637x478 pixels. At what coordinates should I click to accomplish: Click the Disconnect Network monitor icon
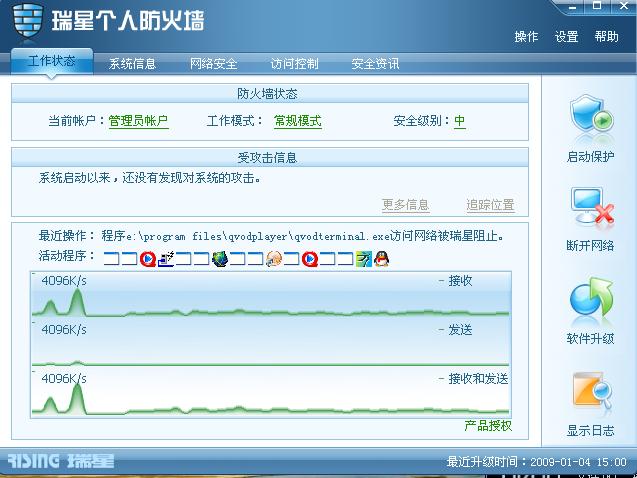click(x=592, y=206)
